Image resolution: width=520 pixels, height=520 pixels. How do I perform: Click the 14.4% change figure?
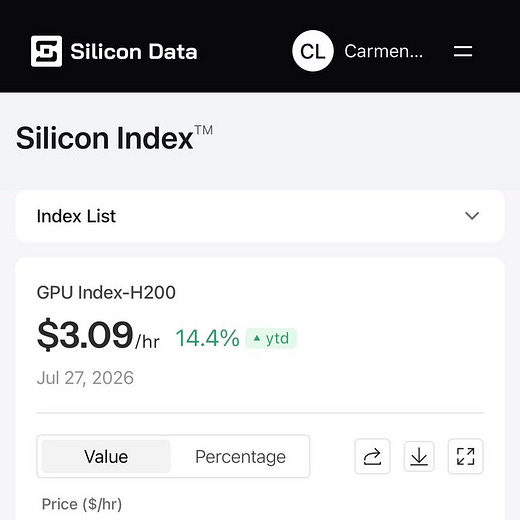[207, 338]
